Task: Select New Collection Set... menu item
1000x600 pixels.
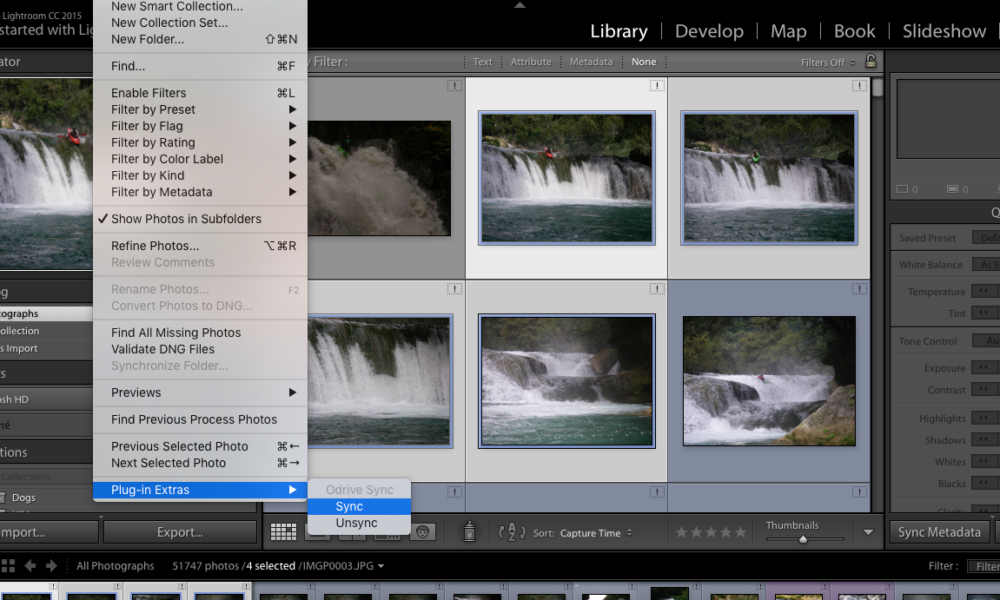Action: [x=200, y=23]
